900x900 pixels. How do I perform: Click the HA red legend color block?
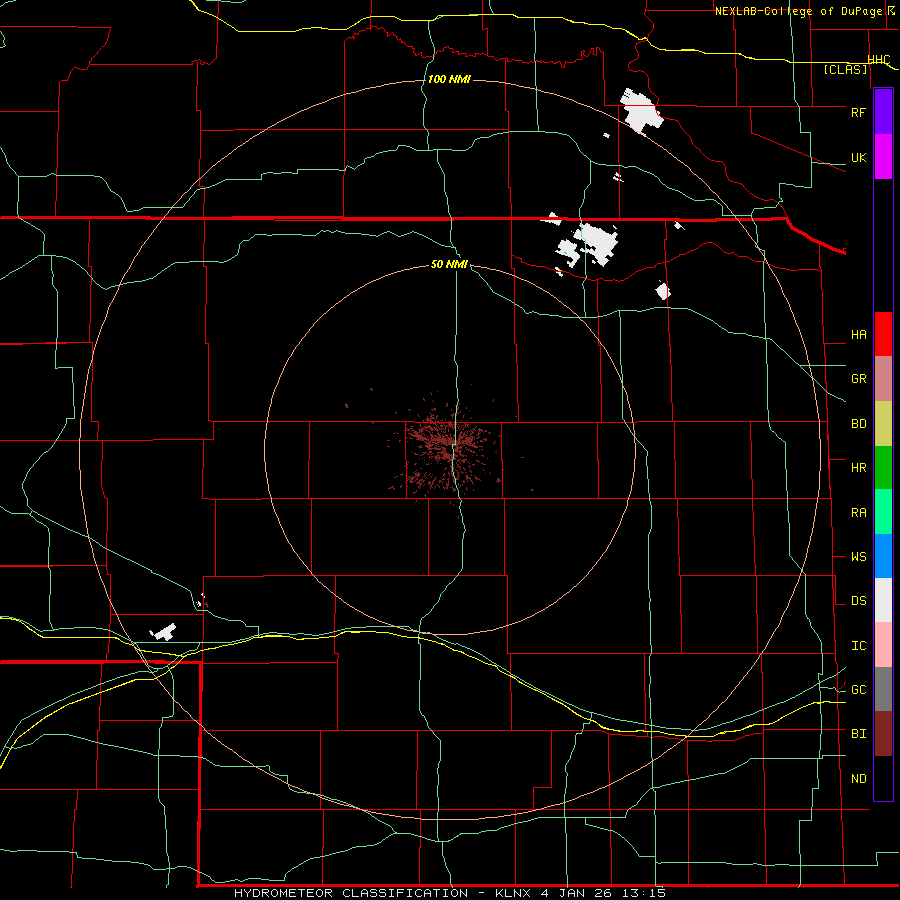point(883,334)
